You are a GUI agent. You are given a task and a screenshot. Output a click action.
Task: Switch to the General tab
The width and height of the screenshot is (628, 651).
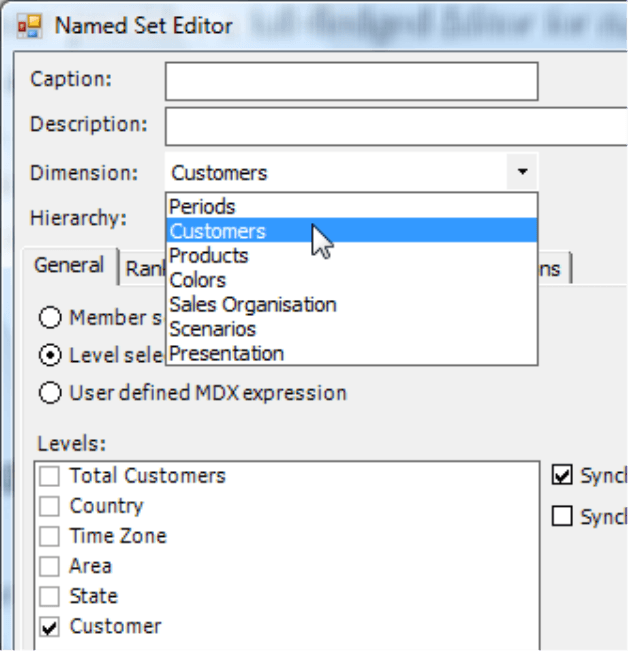pos(69,266)
